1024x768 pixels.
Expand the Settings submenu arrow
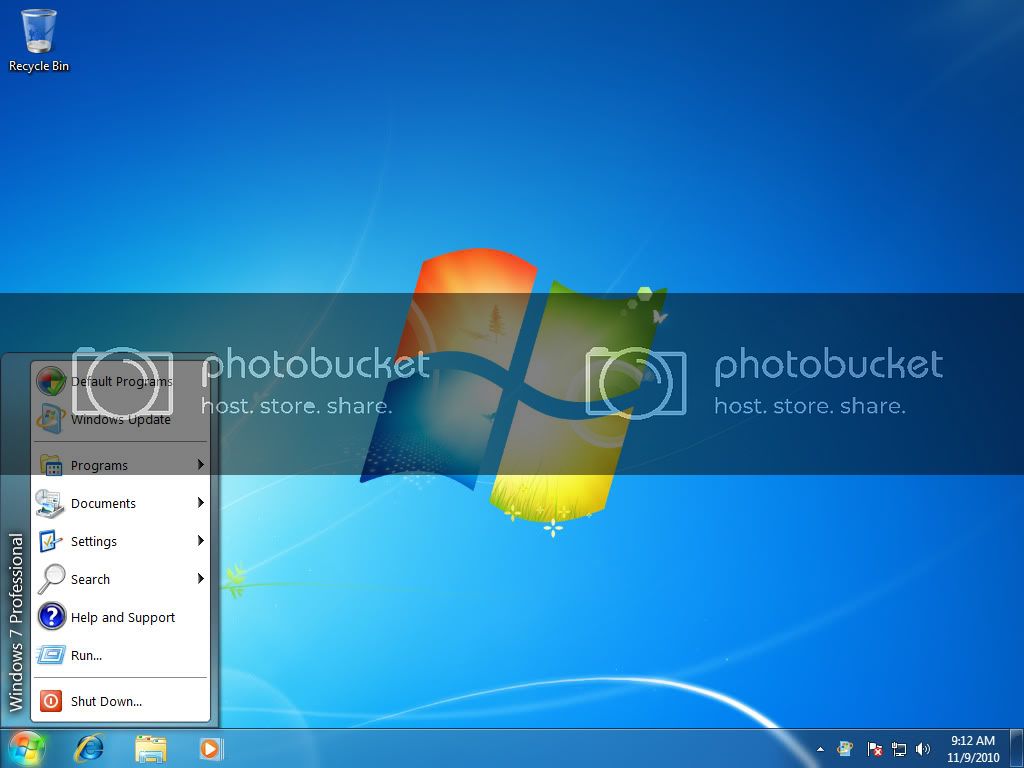(200, 540)
